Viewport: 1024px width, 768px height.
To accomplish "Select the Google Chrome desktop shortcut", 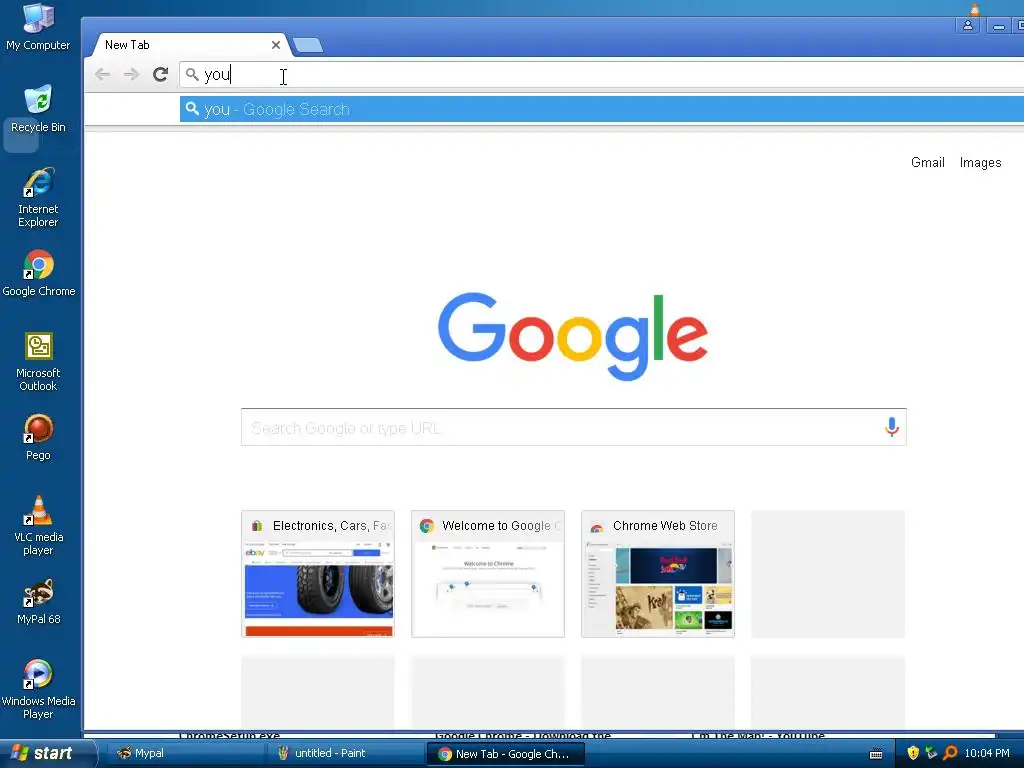I will pyautogui.click(x=39, y=273).
